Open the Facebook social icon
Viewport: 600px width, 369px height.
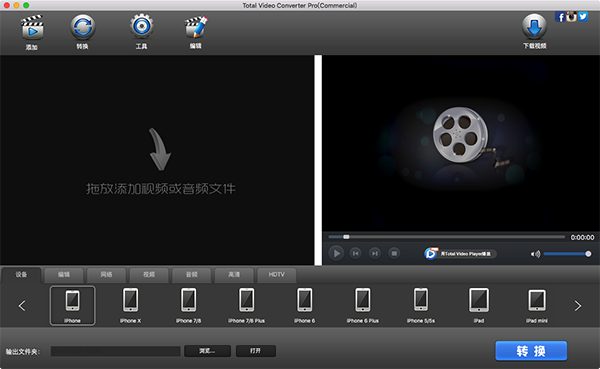(x=560, y=17)
